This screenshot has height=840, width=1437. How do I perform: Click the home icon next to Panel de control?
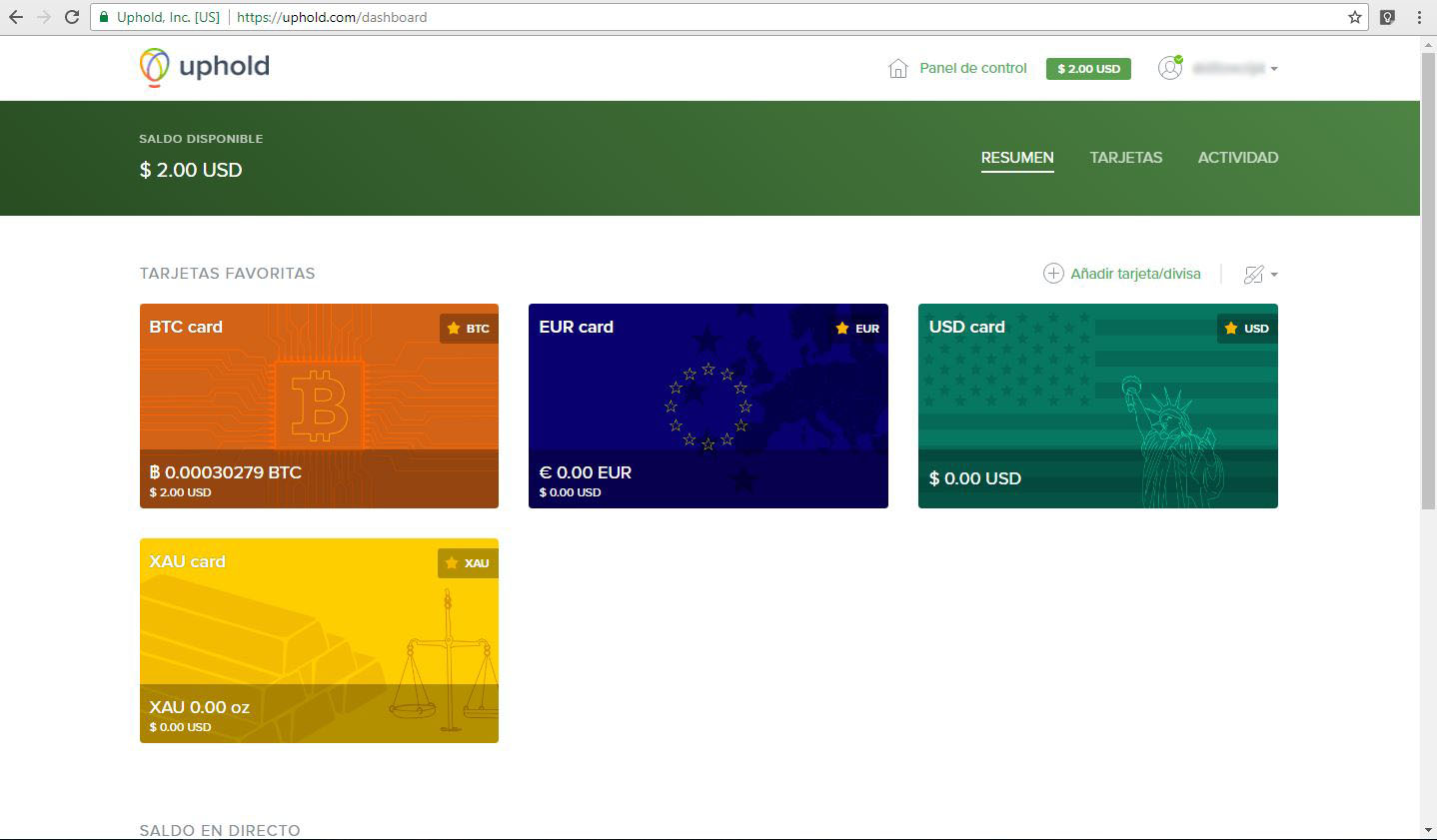pos(896,67)
